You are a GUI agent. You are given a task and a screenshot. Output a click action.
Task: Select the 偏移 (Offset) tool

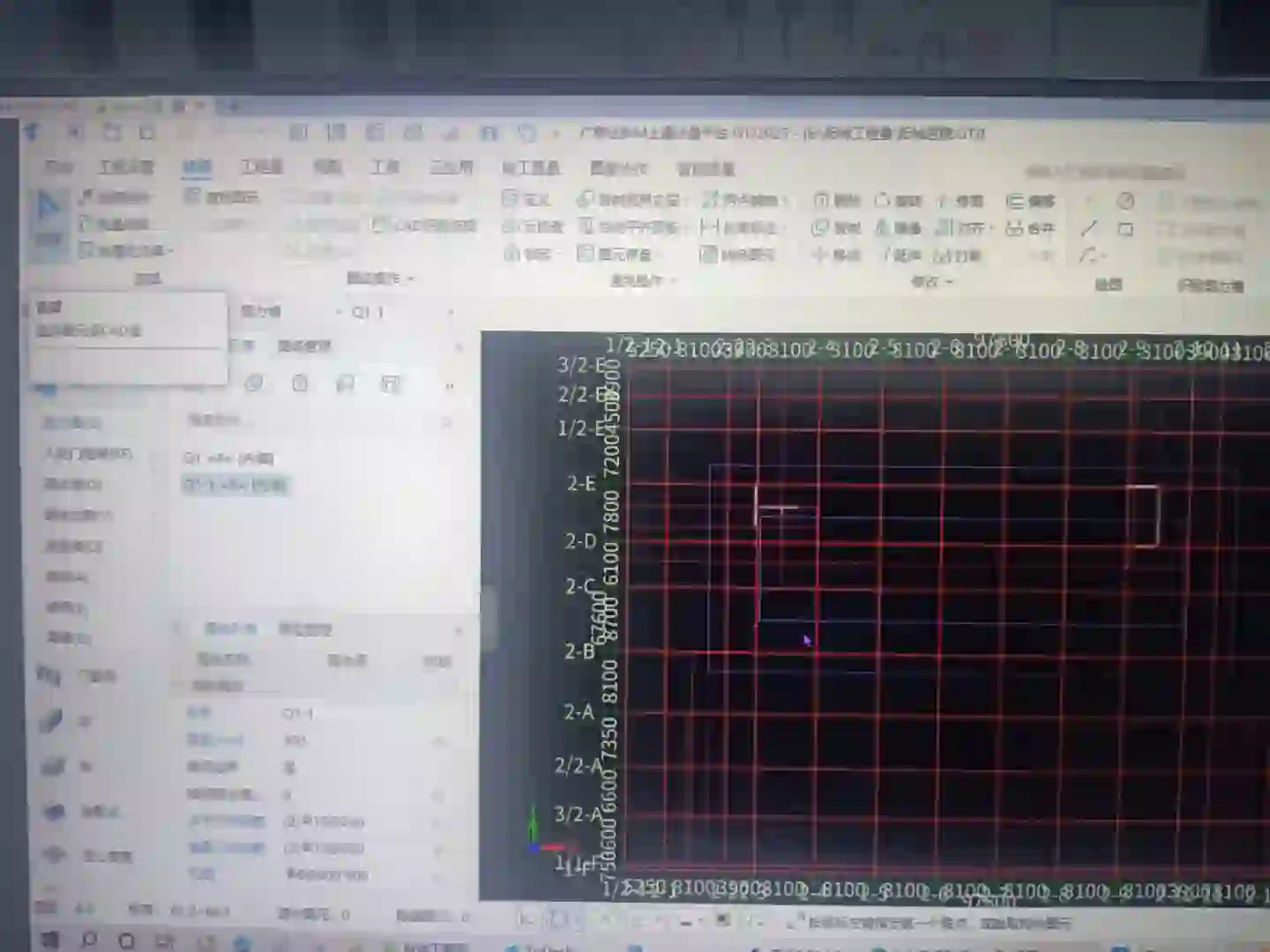coord(1030,201)
